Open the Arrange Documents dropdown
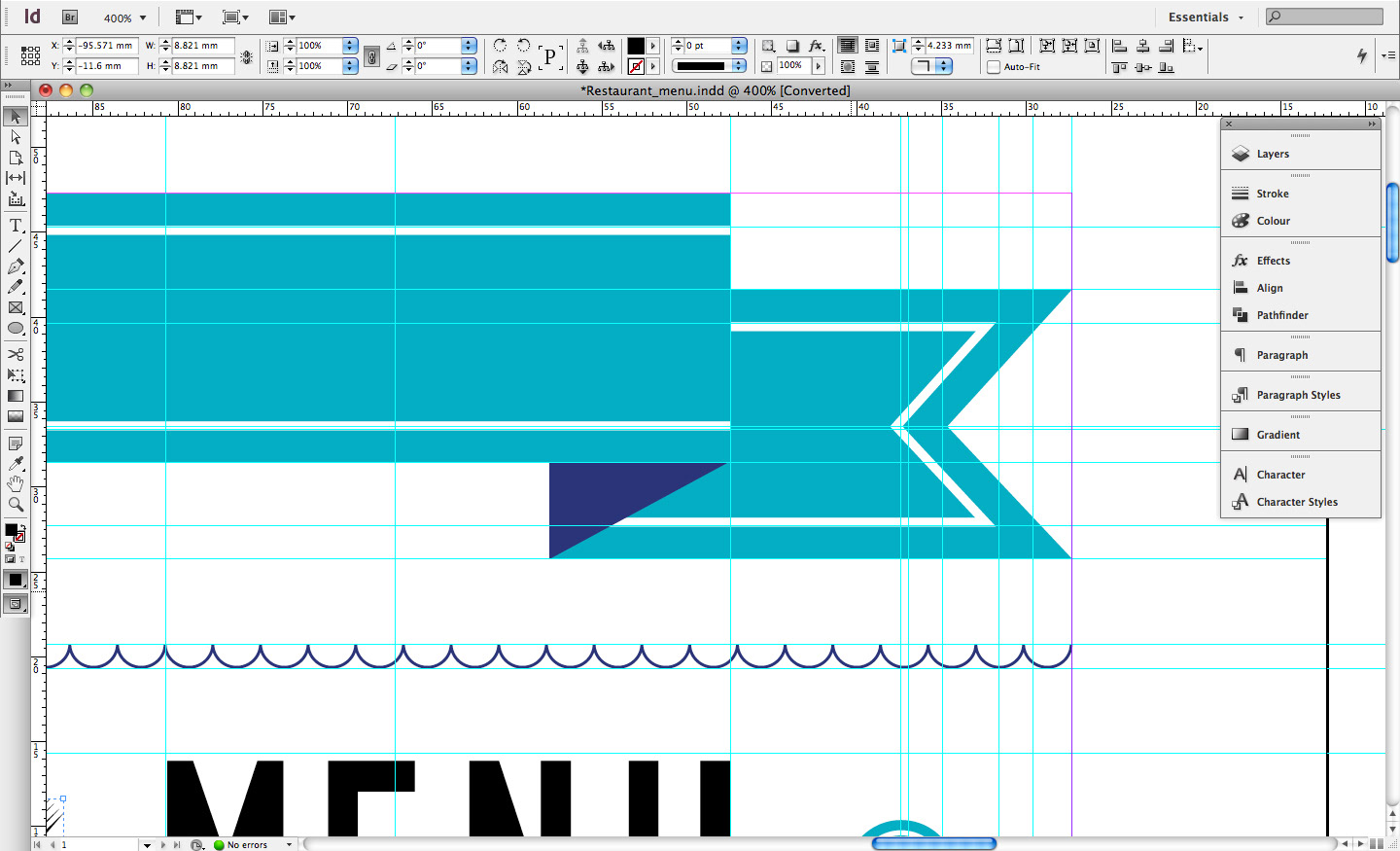This screenshot has height=851, width=1400. pos(282,18)
